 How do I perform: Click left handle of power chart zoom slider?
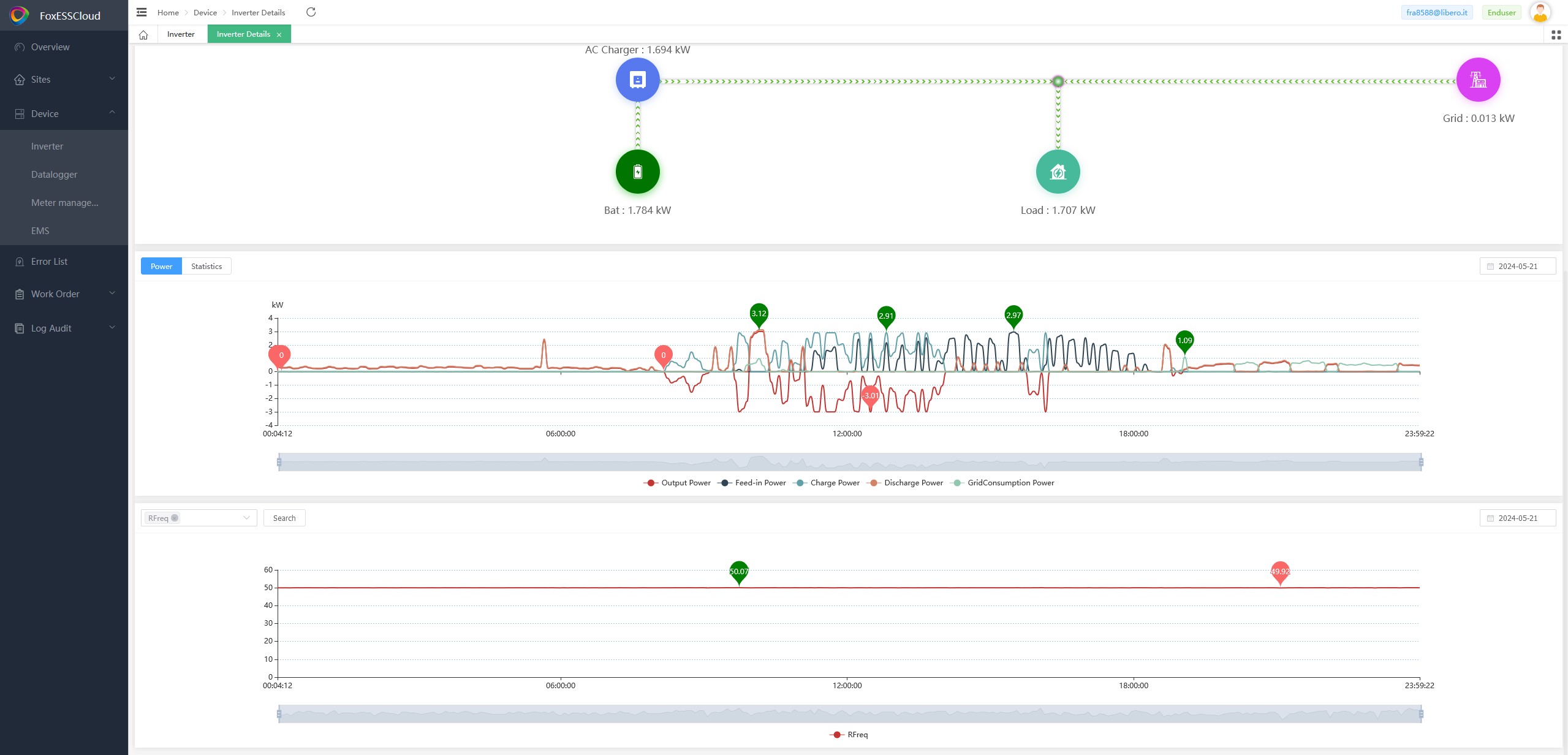click(x=279, y=462)
